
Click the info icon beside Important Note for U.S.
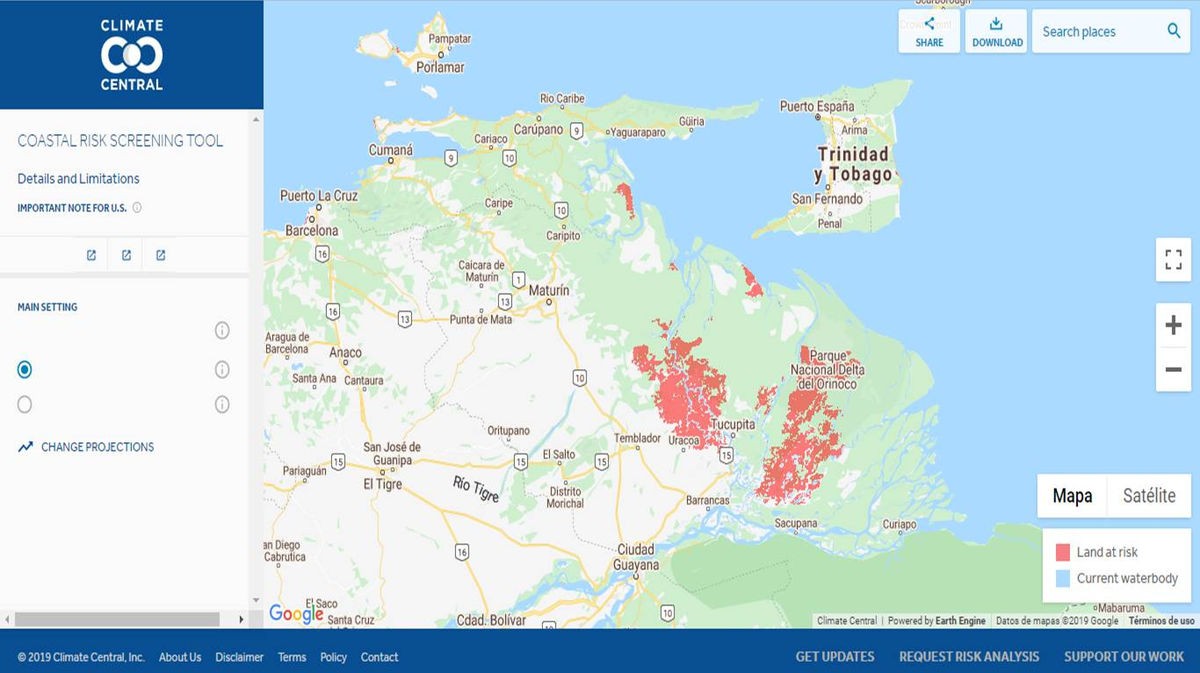137,208
